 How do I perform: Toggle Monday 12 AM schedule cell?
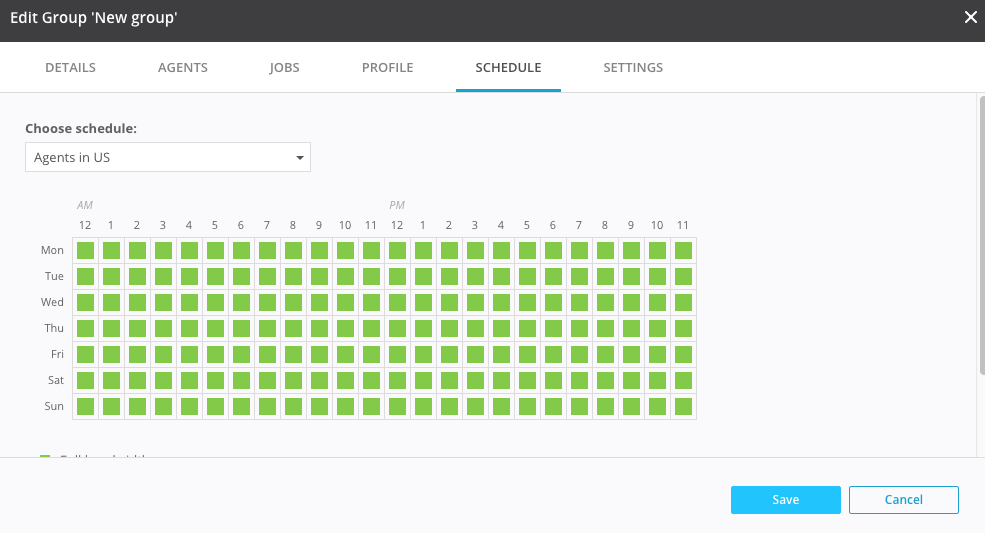pos(85,250)
